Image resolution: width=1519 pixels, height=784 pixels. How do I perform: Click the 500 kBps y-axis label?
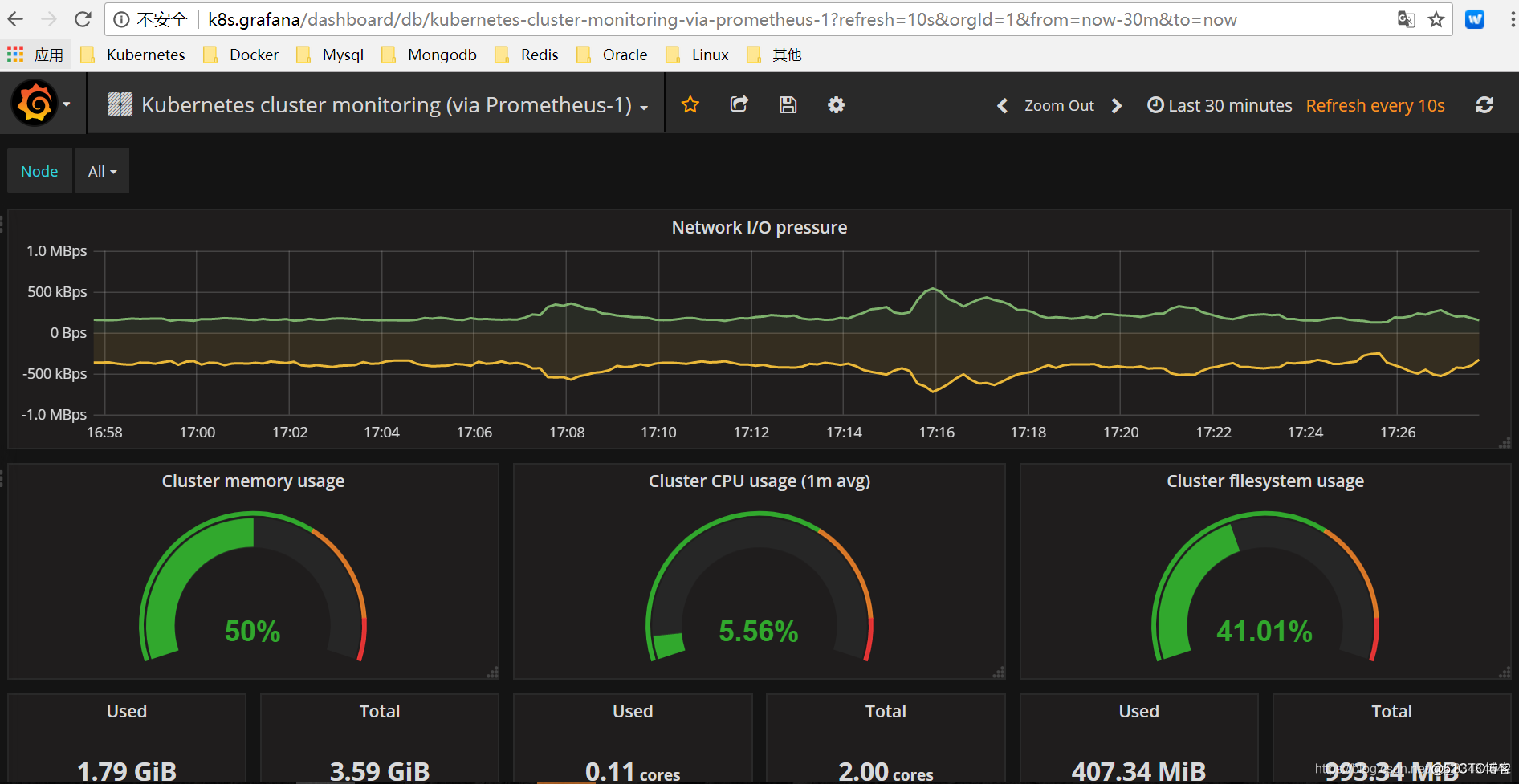pyautogui.click(x=57, y=292)
